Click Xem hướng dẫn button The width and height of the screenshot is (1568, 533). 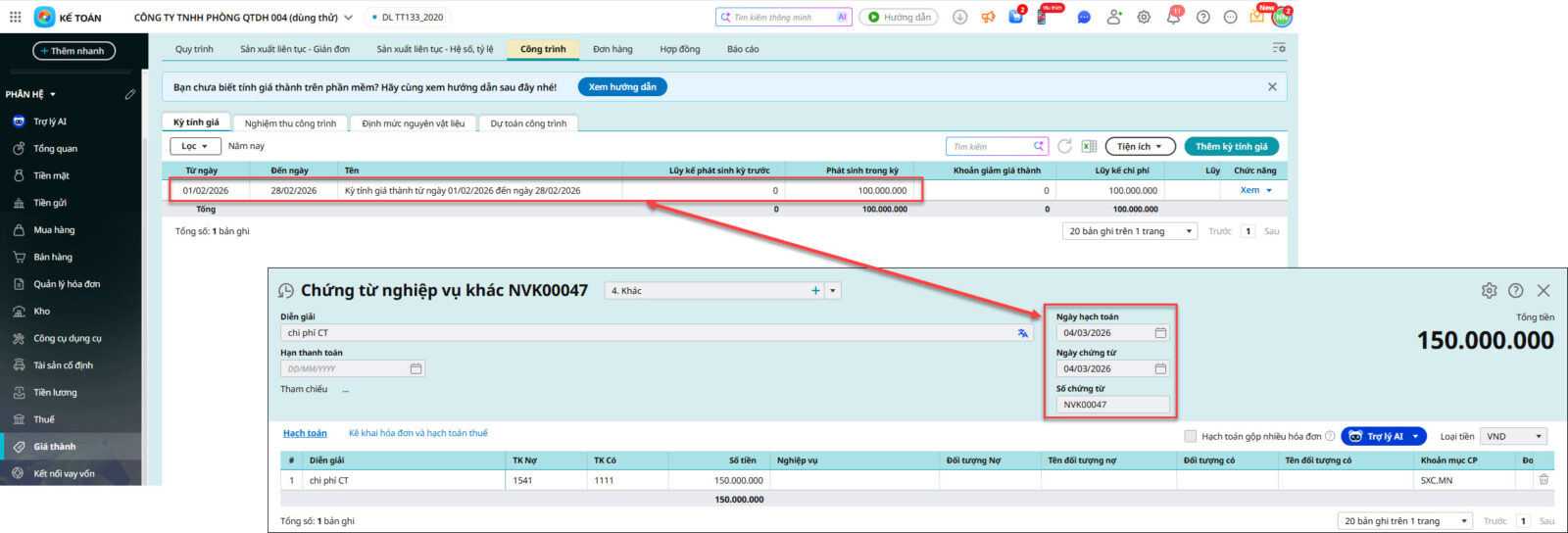tap(622, 87)
